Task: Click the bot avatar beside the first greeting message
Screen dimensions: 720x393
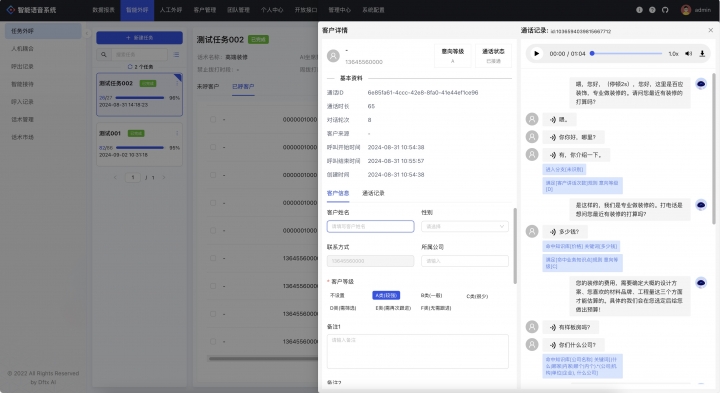Action: point(701,84)
